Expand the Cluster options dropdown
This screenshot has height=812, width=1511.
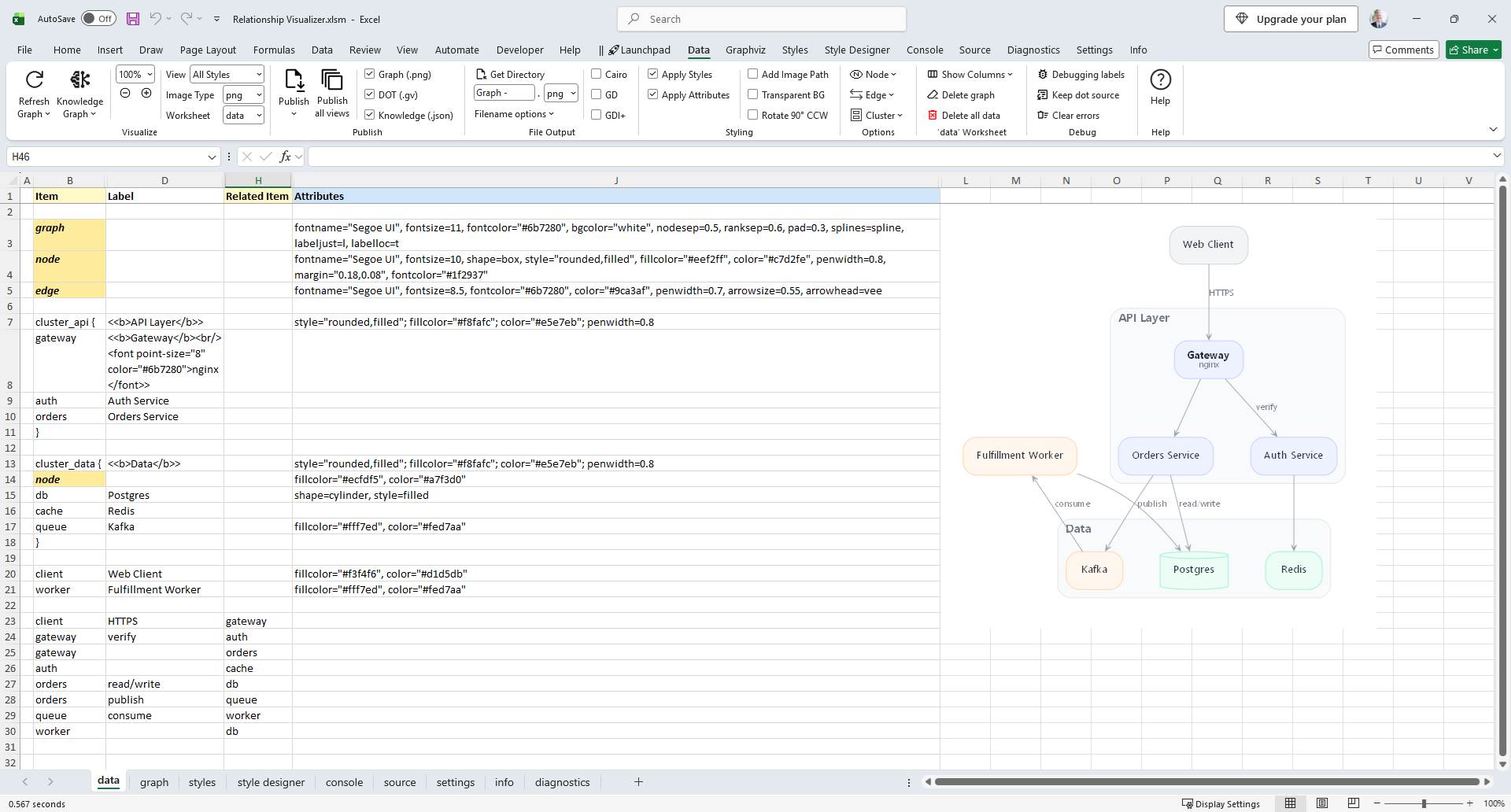(x=877, y=115)
